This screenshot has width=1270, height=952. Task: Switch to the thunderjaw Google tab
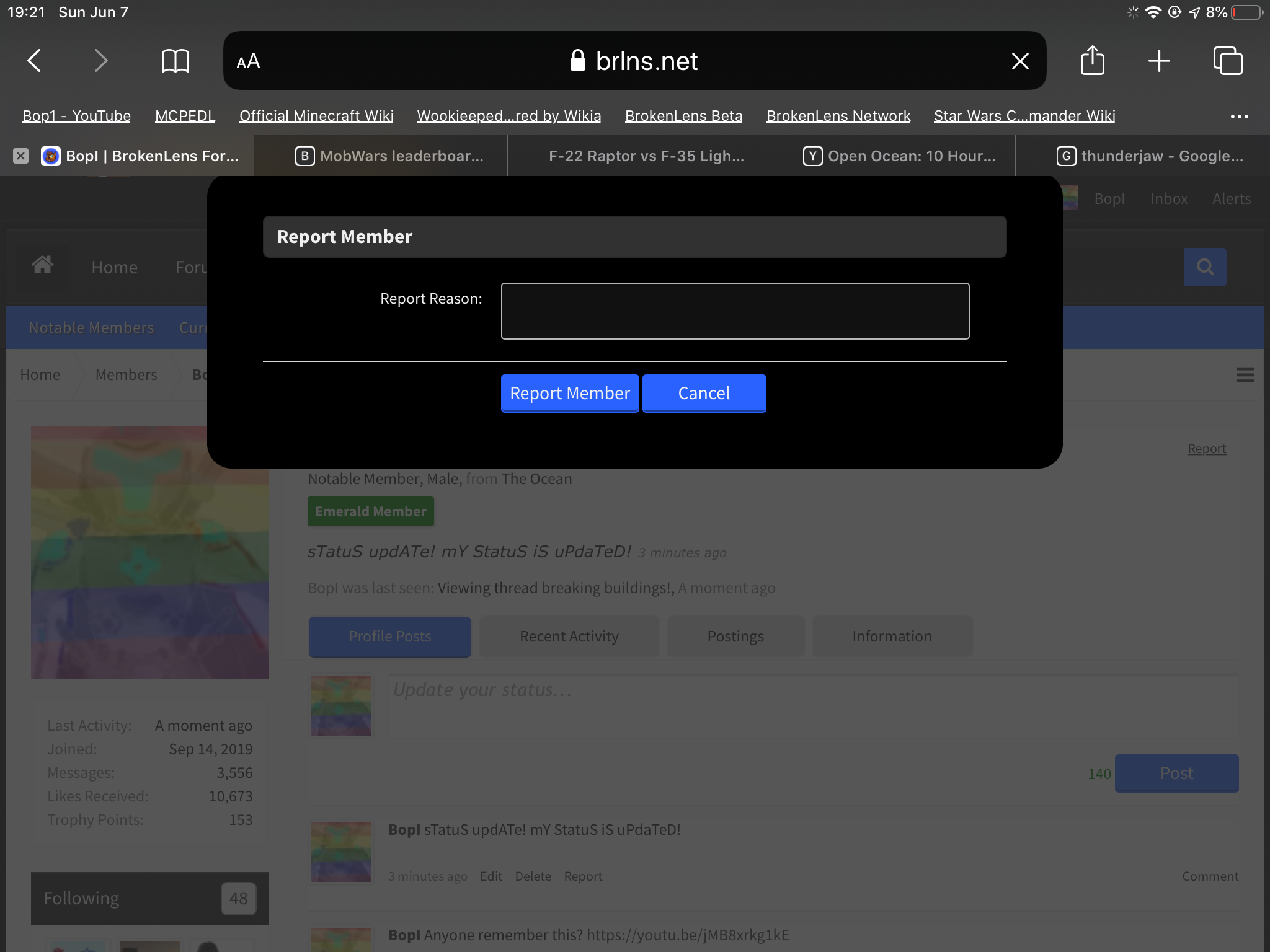click(1149, 156)
